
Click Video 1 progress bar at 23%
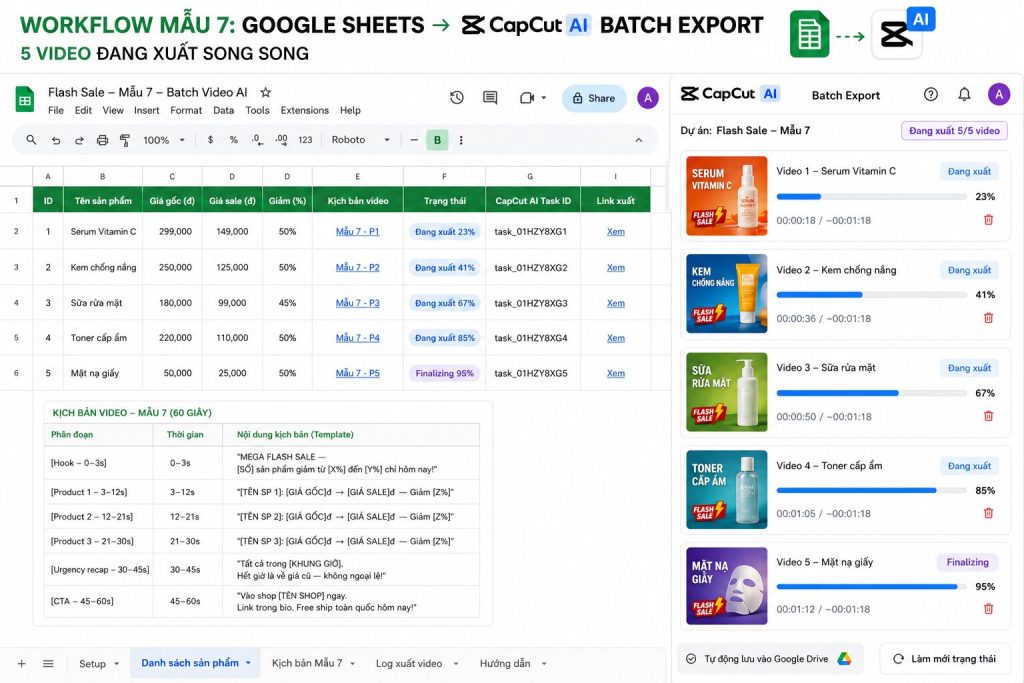point(871,197)
